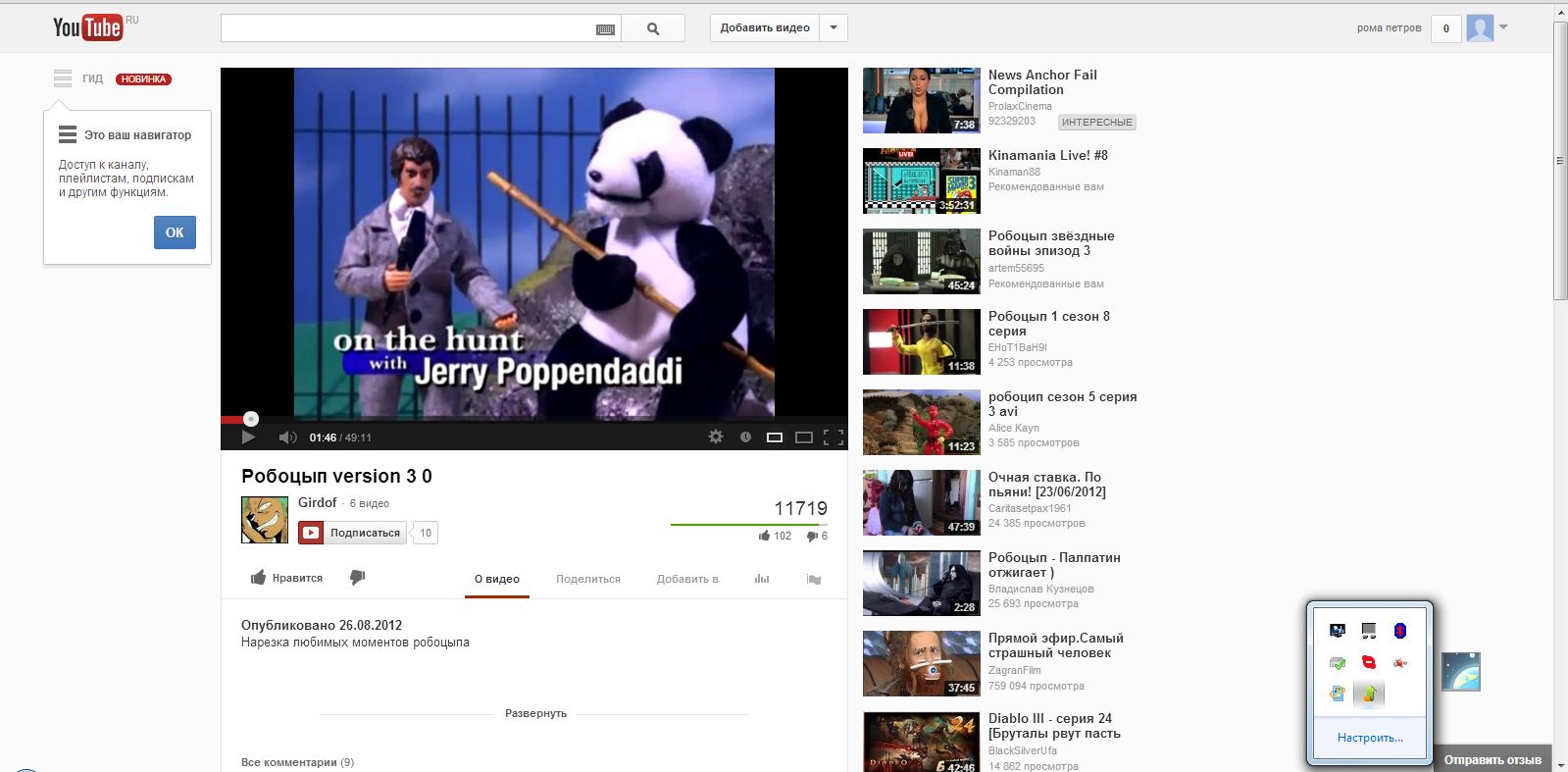Open the News Anchor Fail Compilation thumbnail
1568x772 pixels.
point(922,100)
